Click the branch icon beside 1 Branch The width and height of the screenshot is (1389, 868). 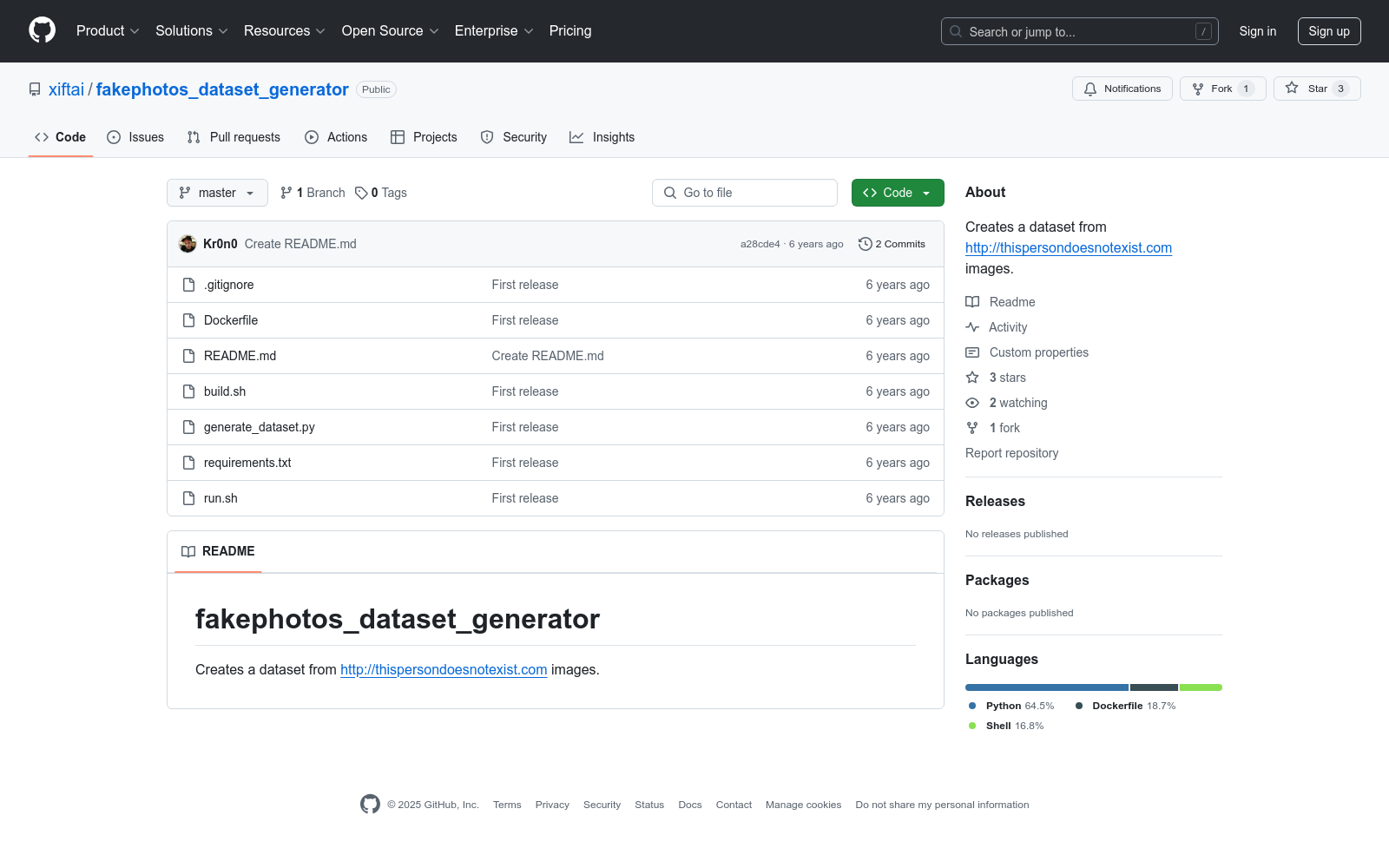tap(286, 193)
